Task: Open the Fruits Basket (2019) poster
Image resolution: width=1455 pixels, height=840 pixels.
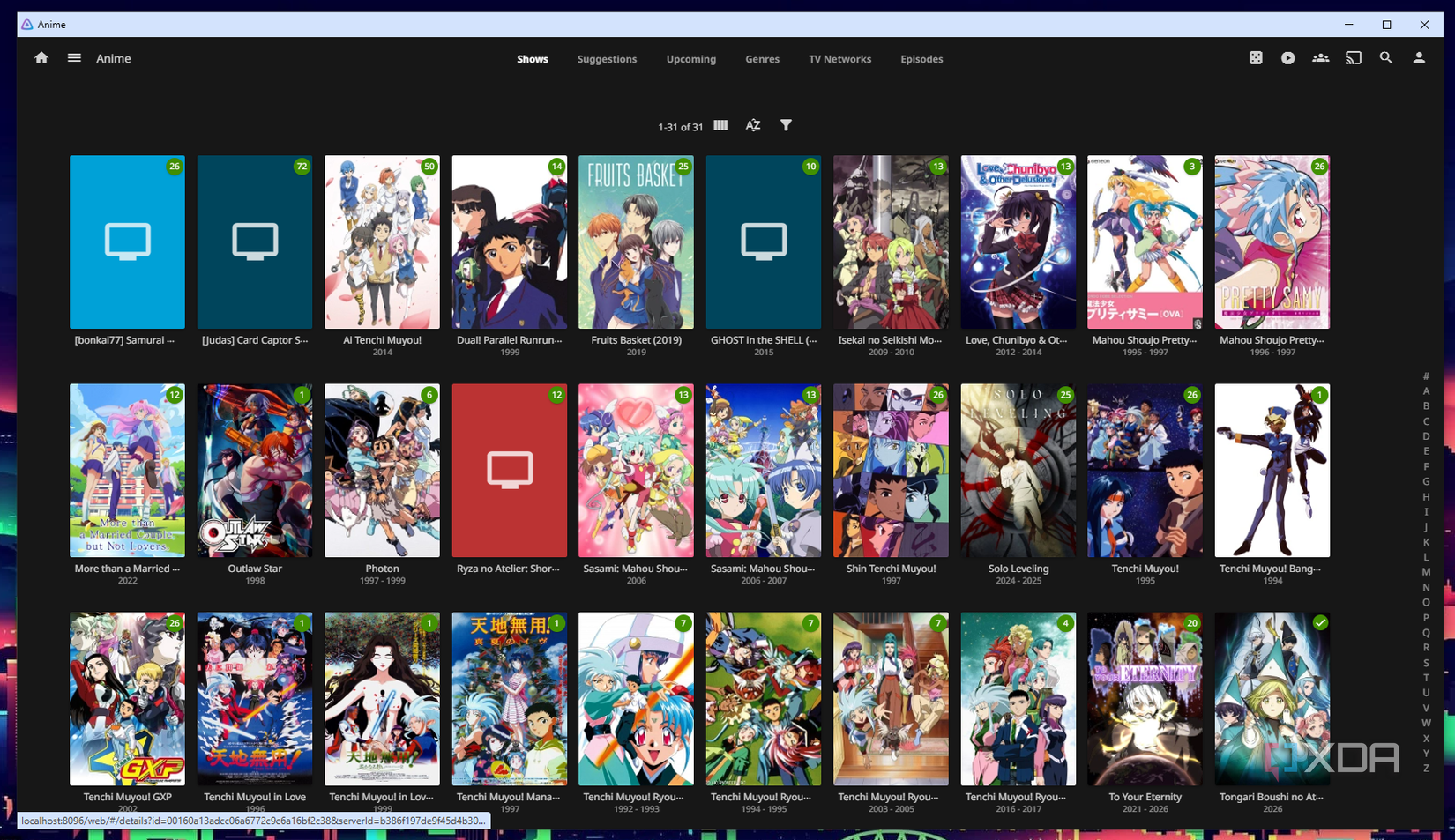Action: click(x=636, y=242)
